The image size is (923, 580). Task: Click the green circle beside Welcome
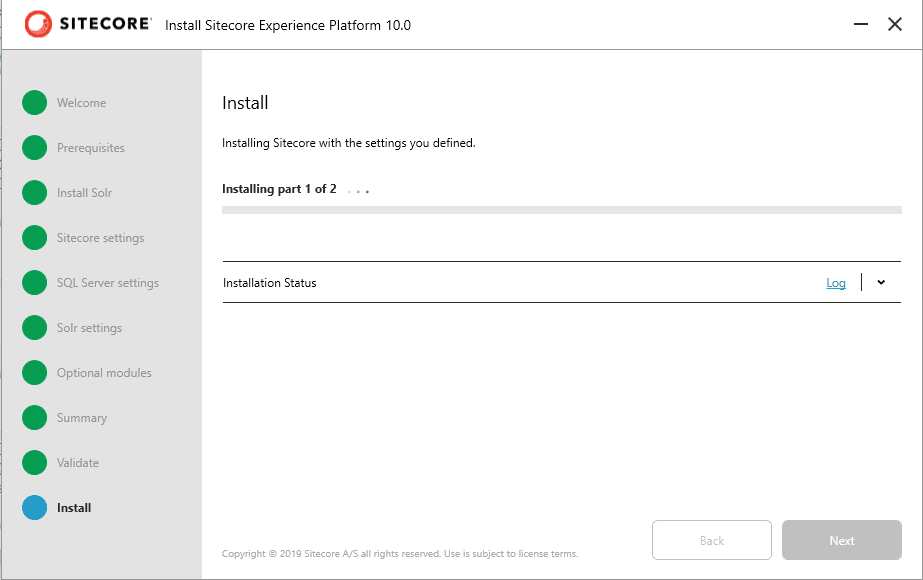coord(35,102)
